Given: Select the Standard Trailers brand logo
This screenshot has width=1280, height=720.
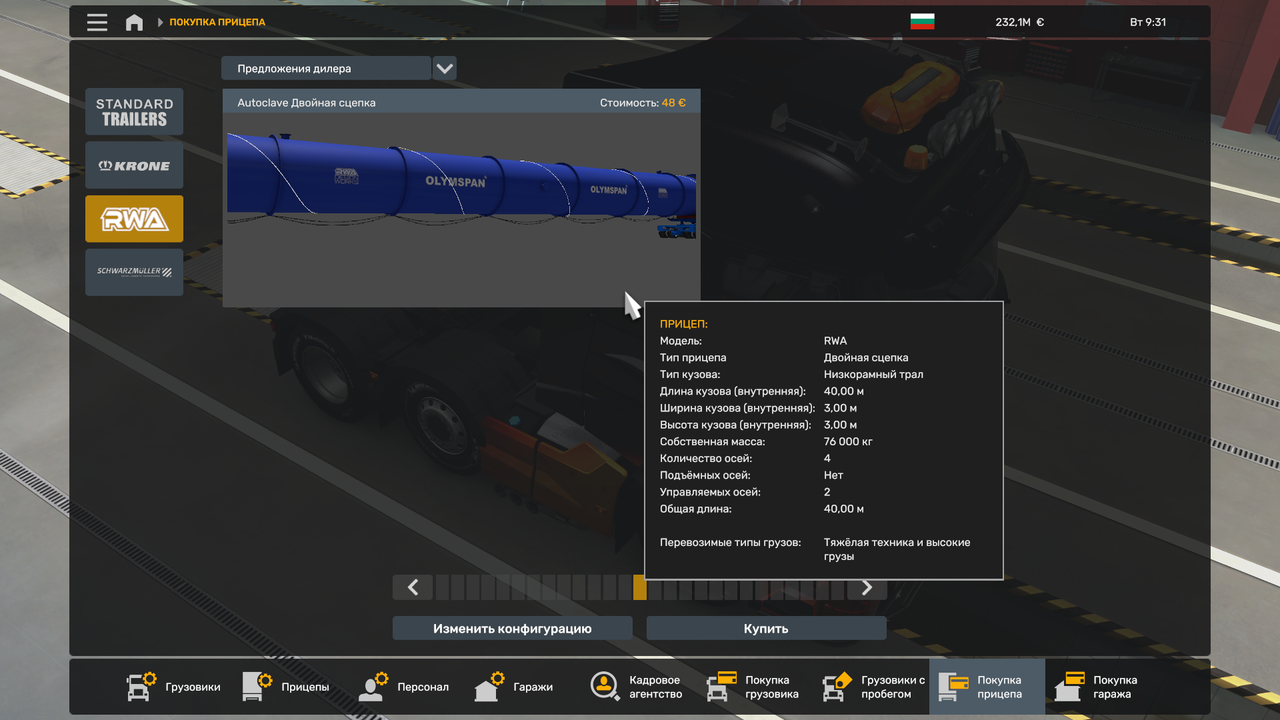Looking at the screenshot, I should tap(134, 112).
